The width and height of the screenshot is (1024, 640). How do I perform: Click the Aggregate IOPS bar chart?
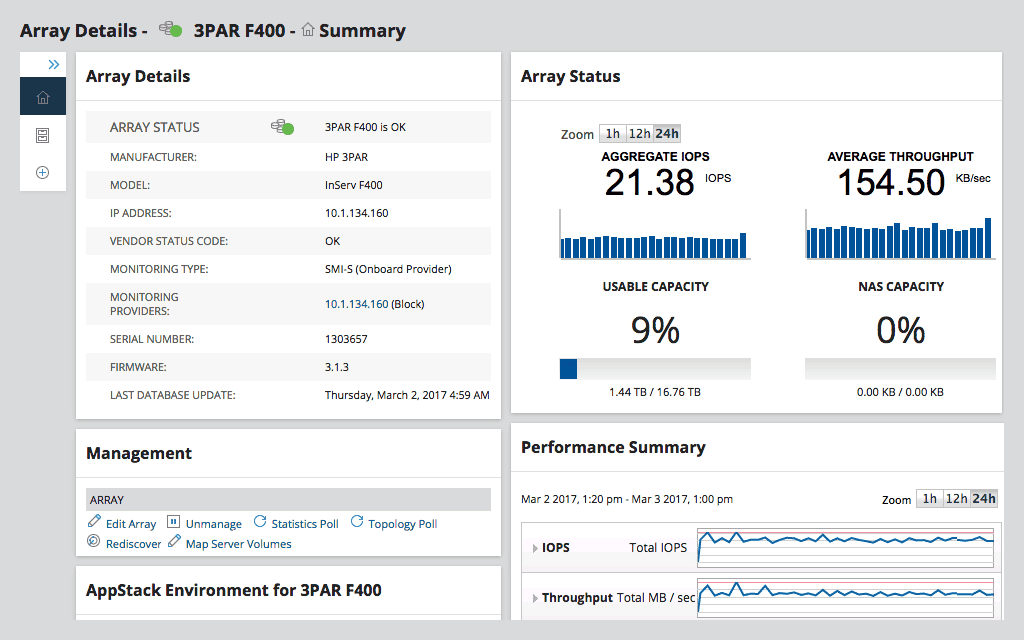click(x=654, y=246)
